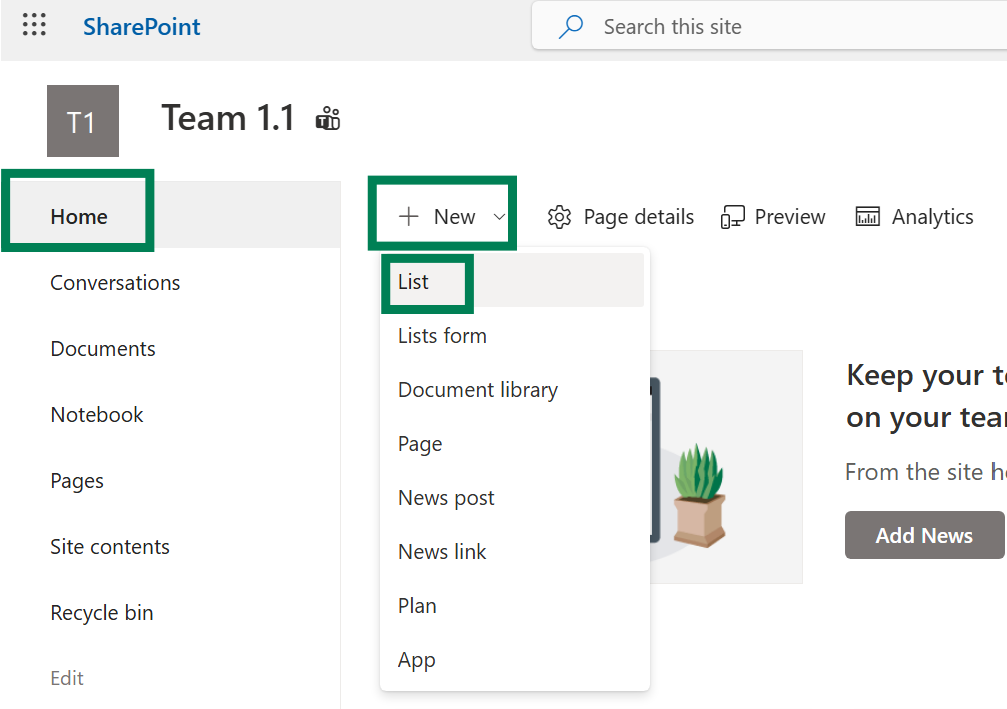This screenshot has width=1007, height=709.
Task: Click the New button label
Action: 454,216
